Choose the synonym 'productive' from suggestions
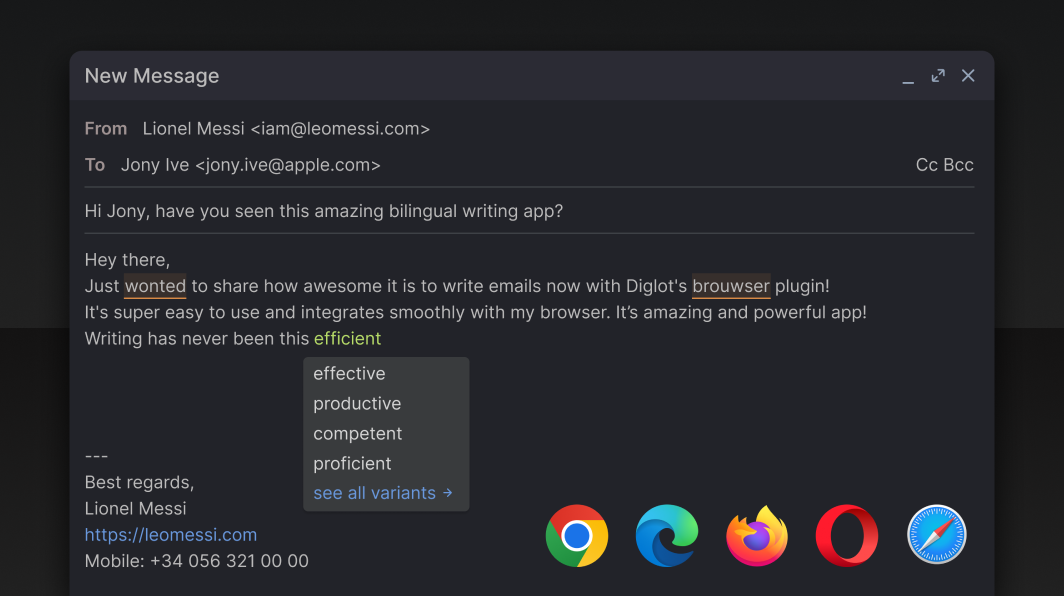 [x=357, y=403]
